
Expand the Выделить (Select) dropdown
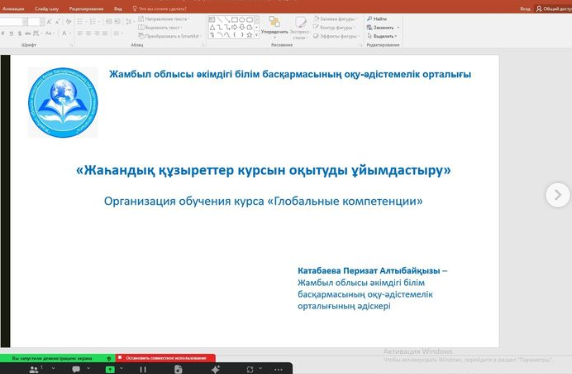pos(382,36)
